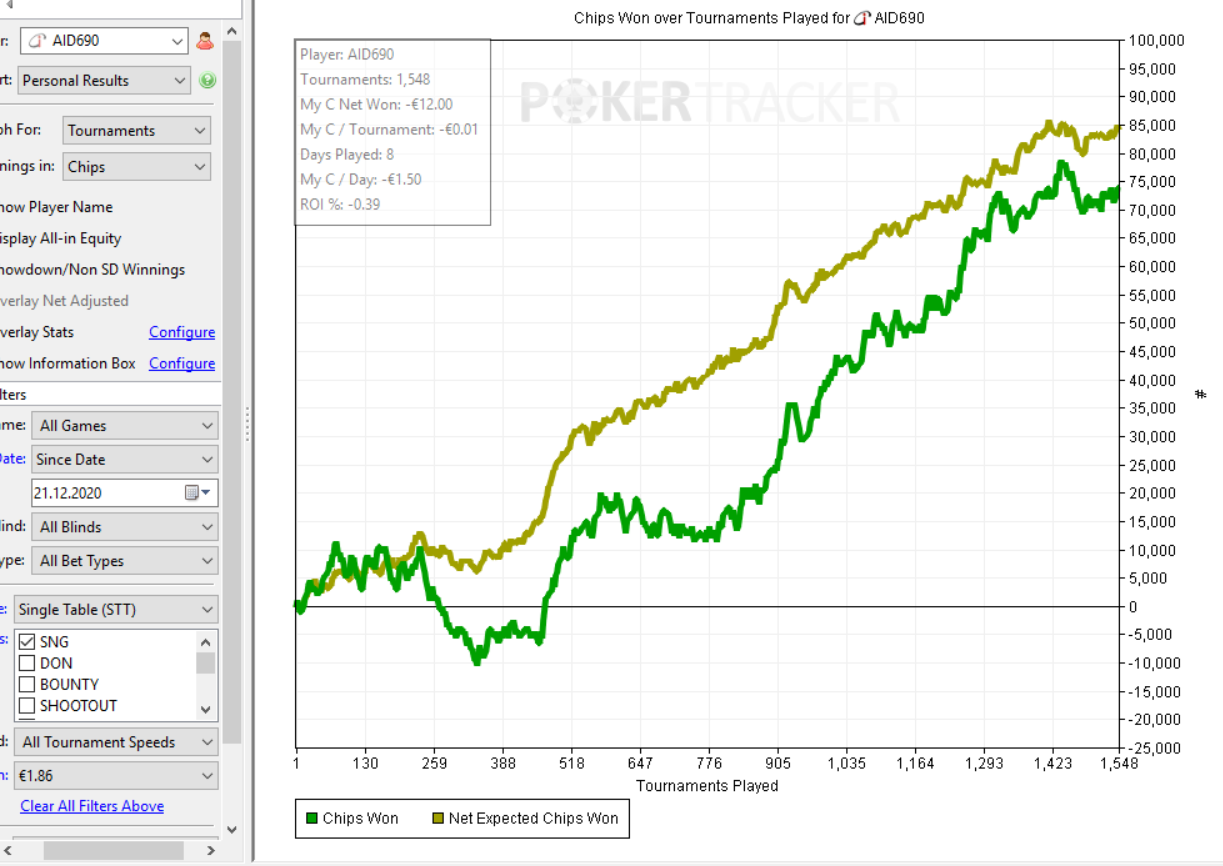Tick the BOUNTY checkbox
Viewport: 1223px width, 866px height.
pyautogui.click(x=28, y=684)
